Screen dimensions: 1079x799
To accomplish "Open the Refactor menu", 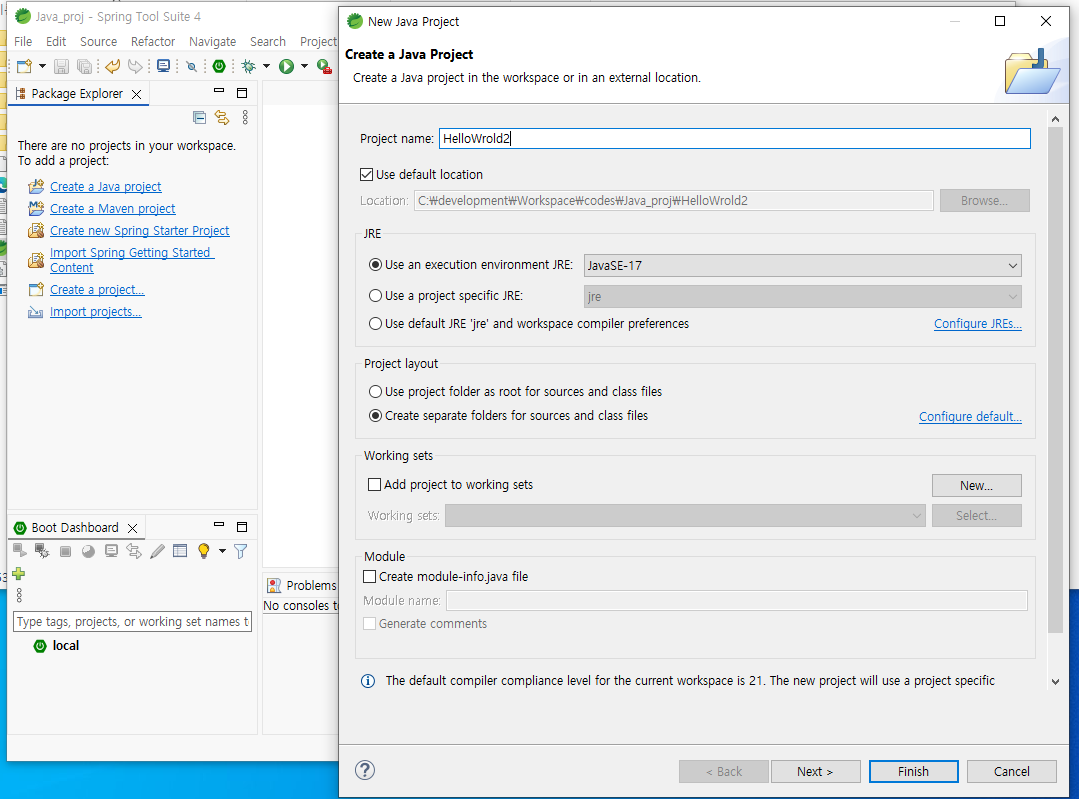I will pos(153,41).
